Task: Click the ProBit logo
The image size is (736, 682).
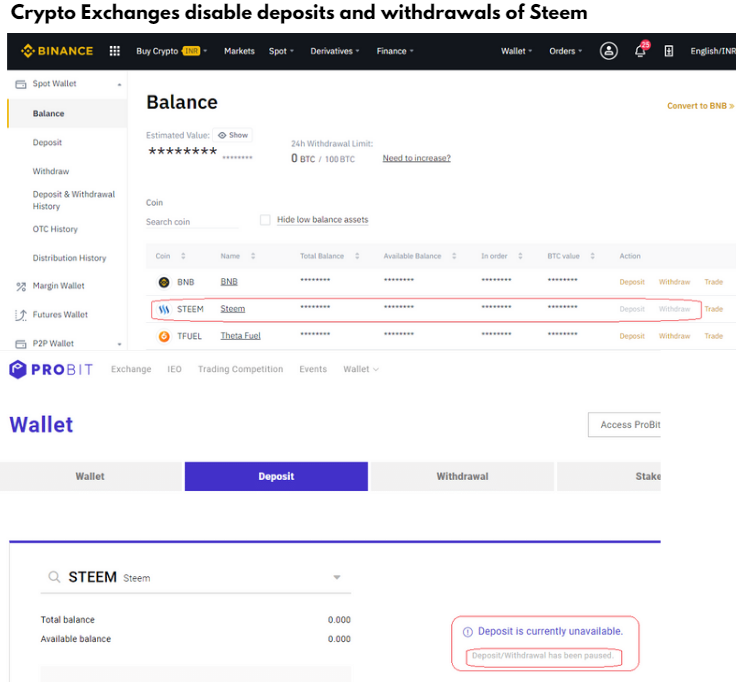Action: (x=51, y=369)
